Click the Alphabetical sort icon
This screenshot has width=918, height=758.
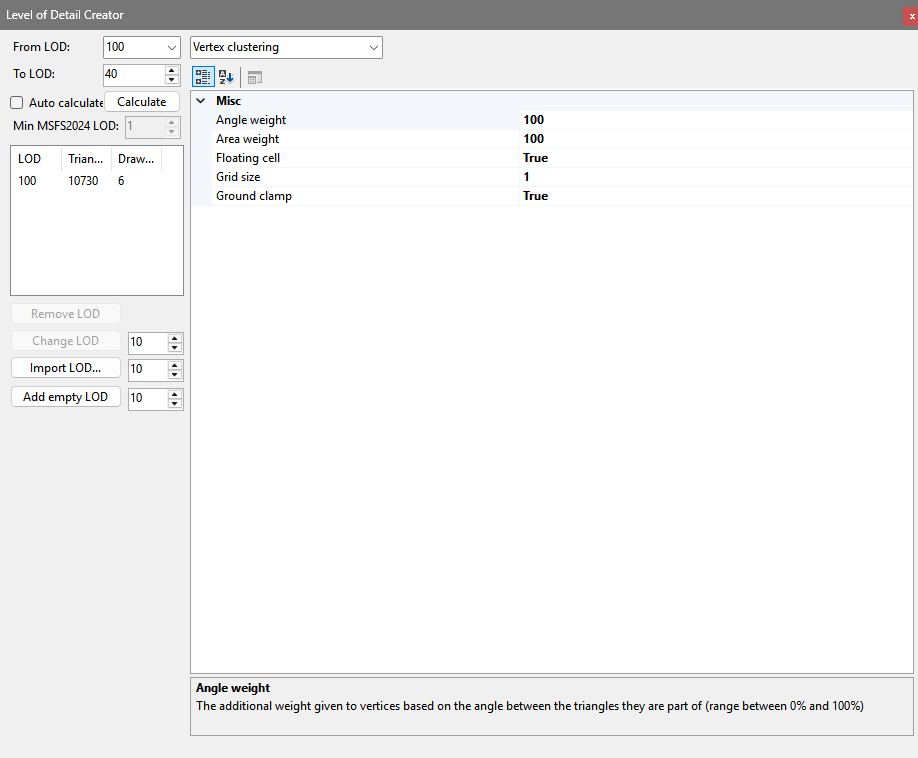[x=226, y=77]
